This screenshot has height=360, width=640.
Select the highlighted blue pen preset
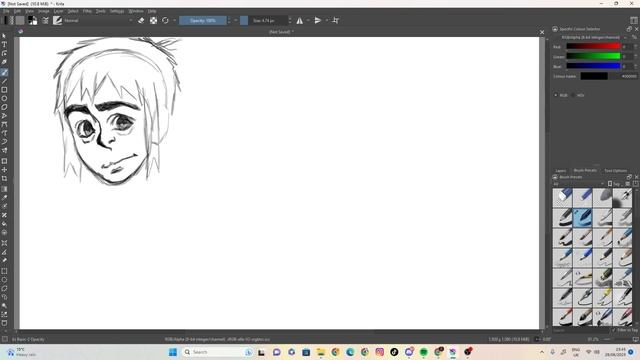[x=583, y=218]
